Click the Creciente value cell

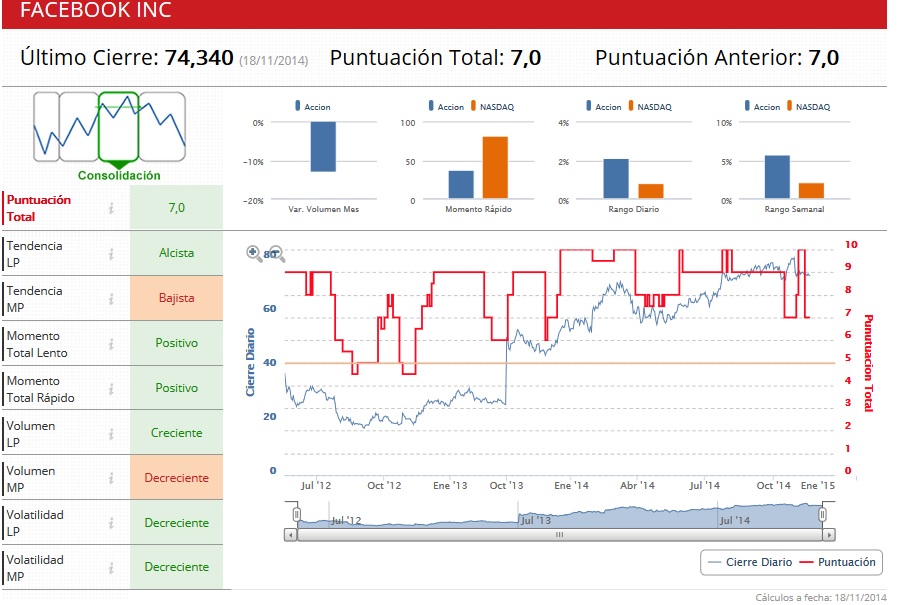pos(177,433)
